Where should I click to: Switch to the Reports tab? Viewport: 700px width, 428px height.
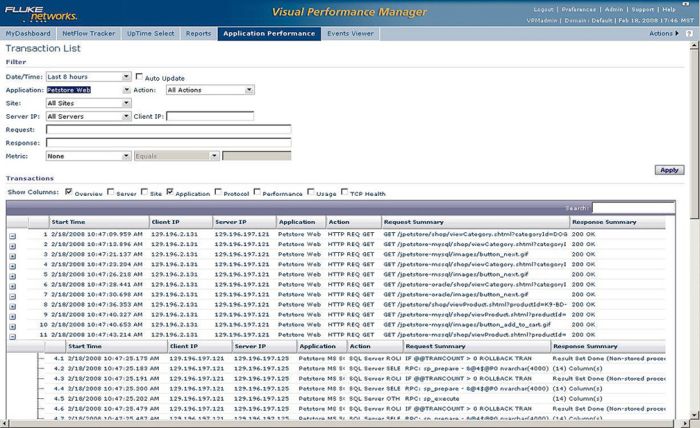click(x=198, y=33)
